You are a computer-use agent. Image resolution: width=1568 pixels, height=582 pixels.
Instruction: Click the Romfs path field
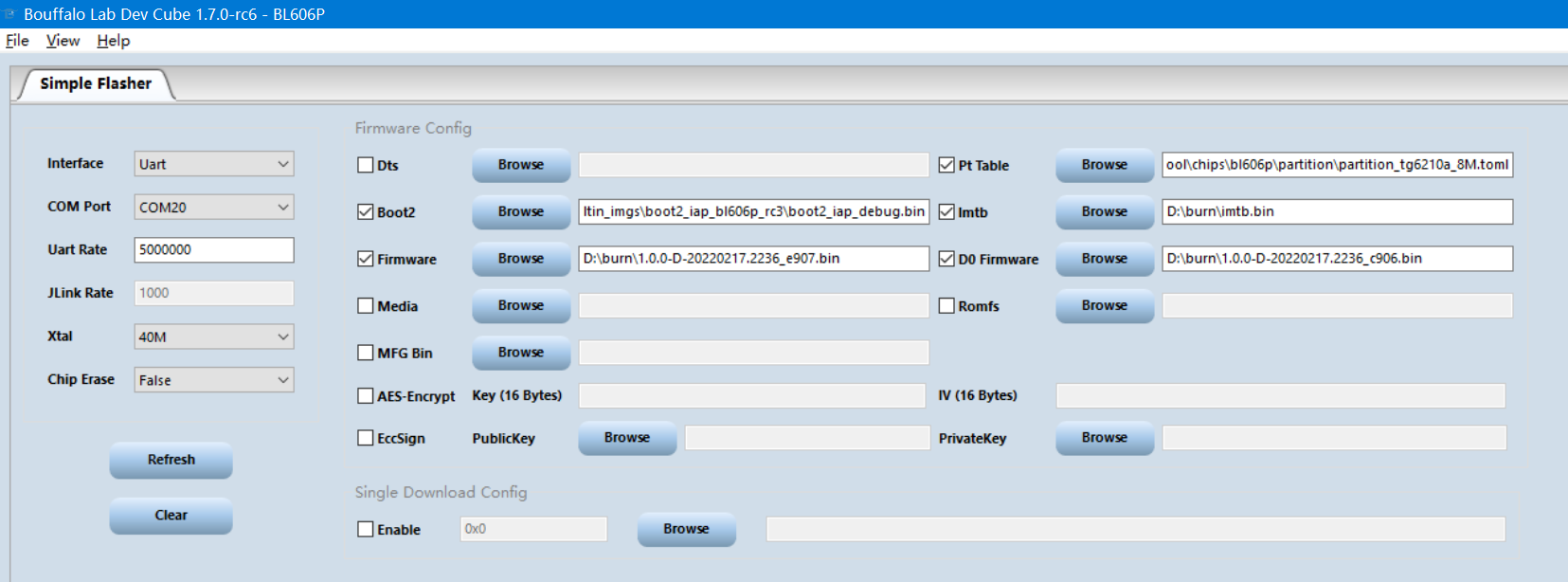[x=1338, y=305]
